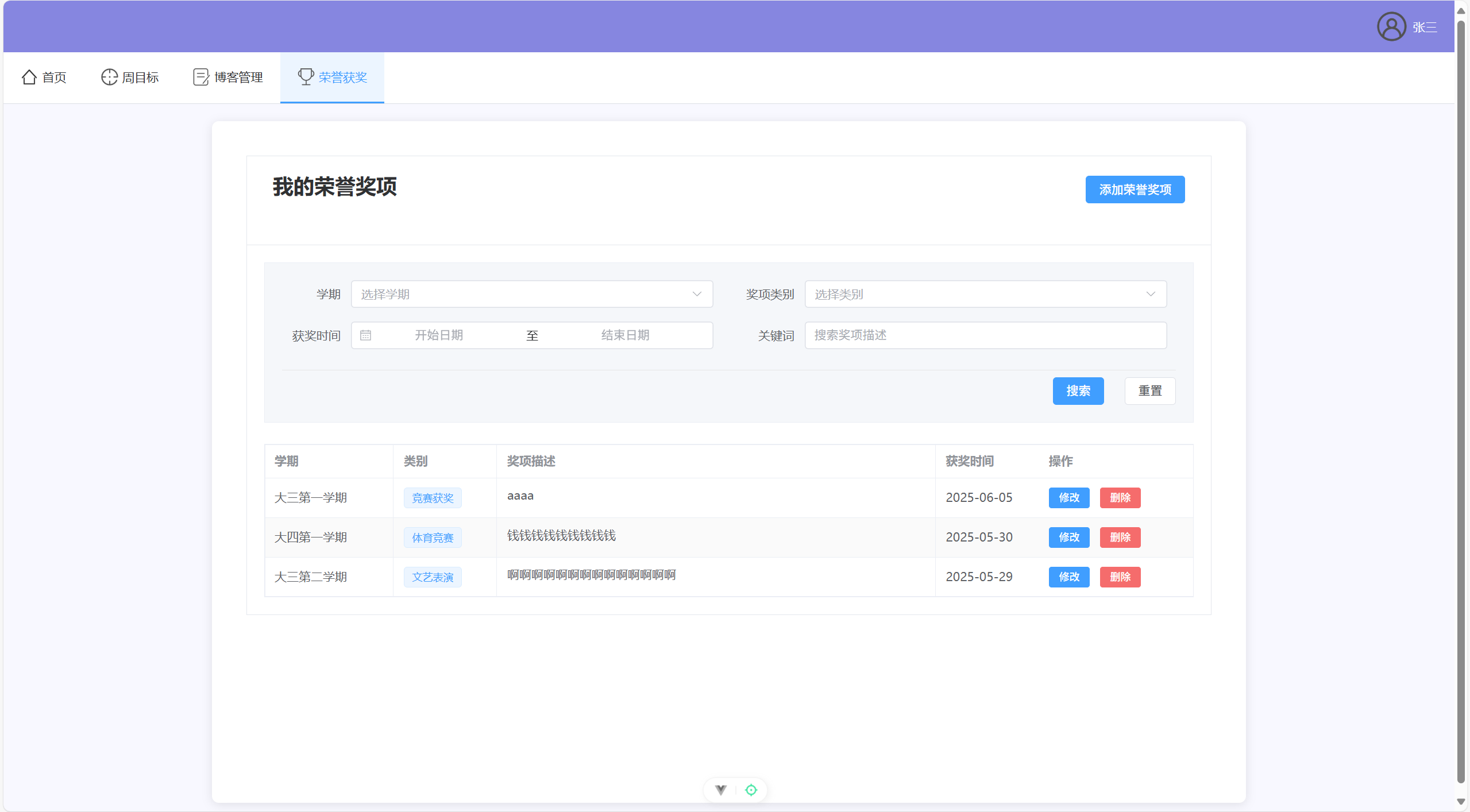Viewport: 1470px width, 812px height.
Task: Click the note icon beside 博客管理
Action: click(x=201, y=77)
